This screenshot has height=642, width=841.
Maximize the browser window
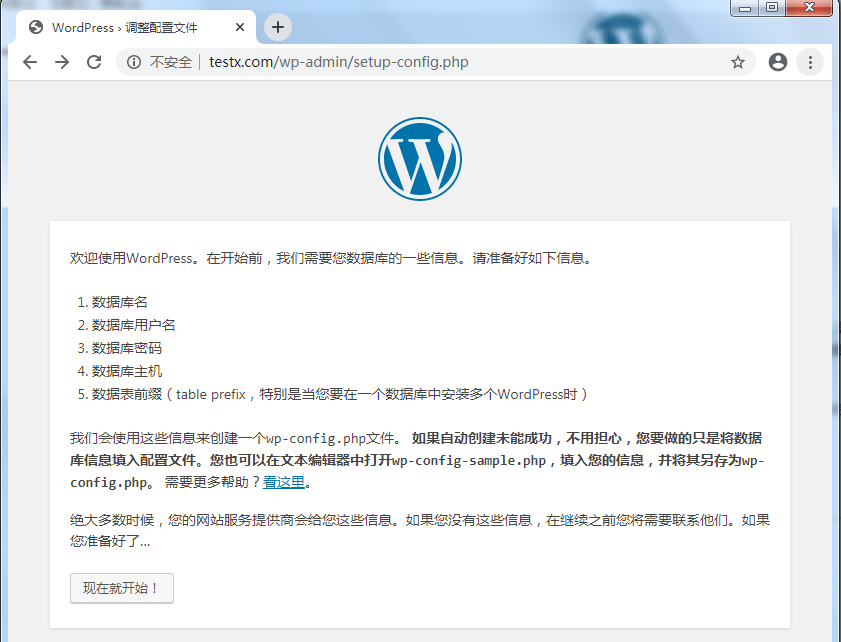pos(772,8)
